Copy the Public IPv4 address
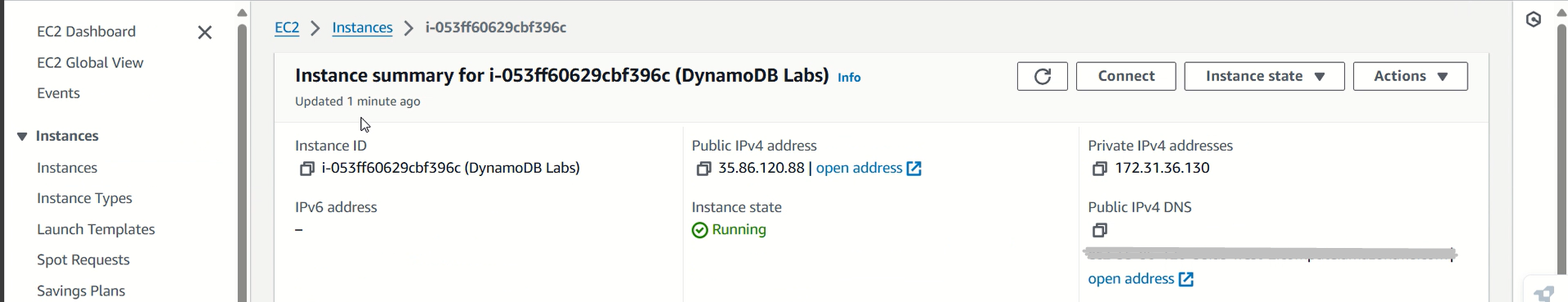Viewport: 1568px width, 302px height. point(704,169)
